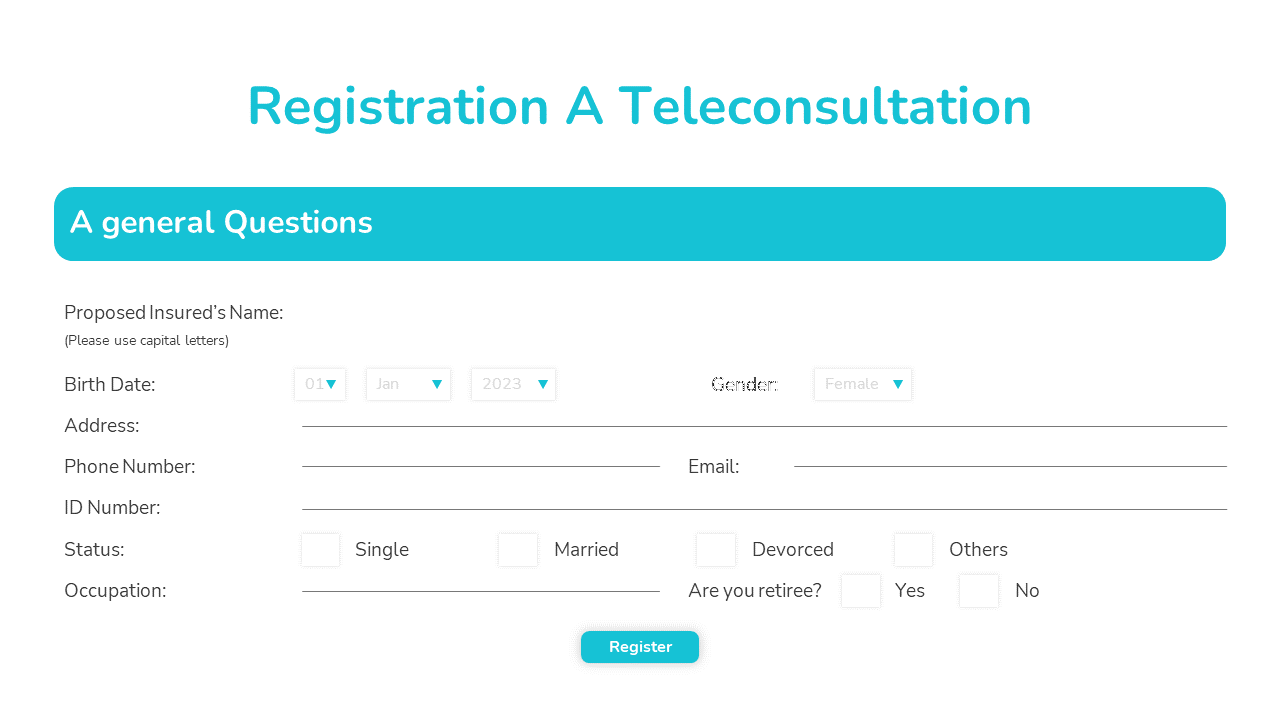Open the birth month dropdown arrow
The image size is (1280, 720).
(437, 384)
